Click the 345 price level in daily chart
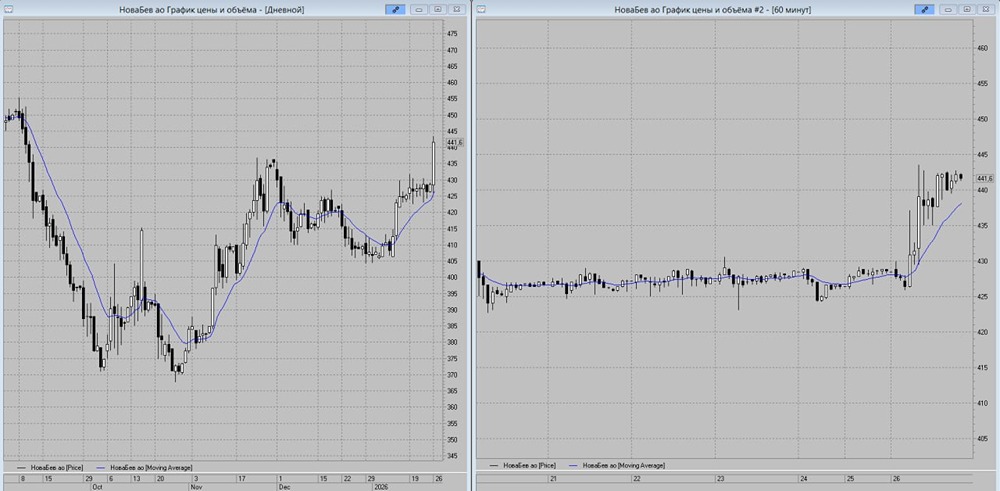 452,456
